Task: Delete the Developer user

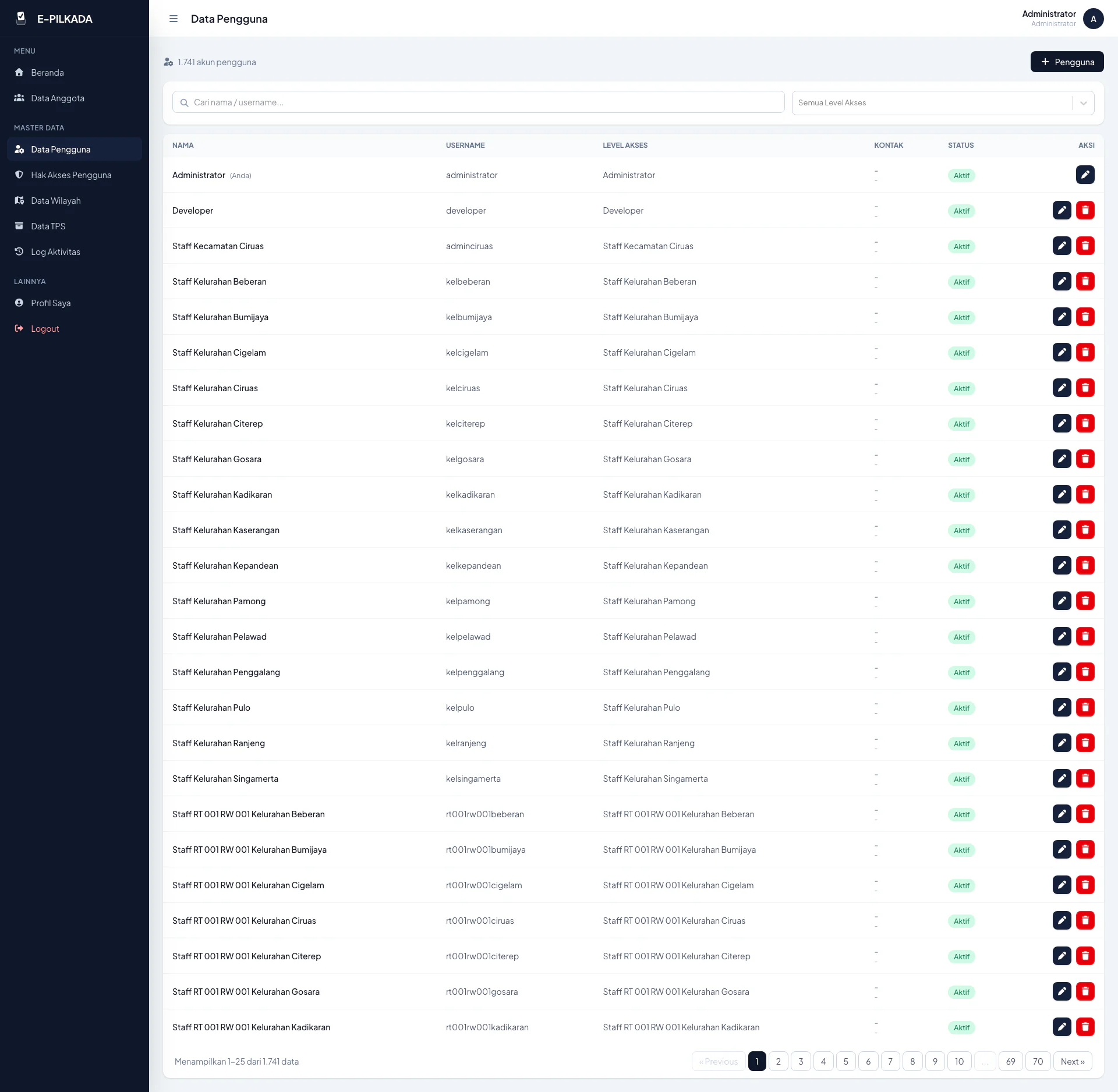Action: pyautogui.click(x=1085, y=210)
